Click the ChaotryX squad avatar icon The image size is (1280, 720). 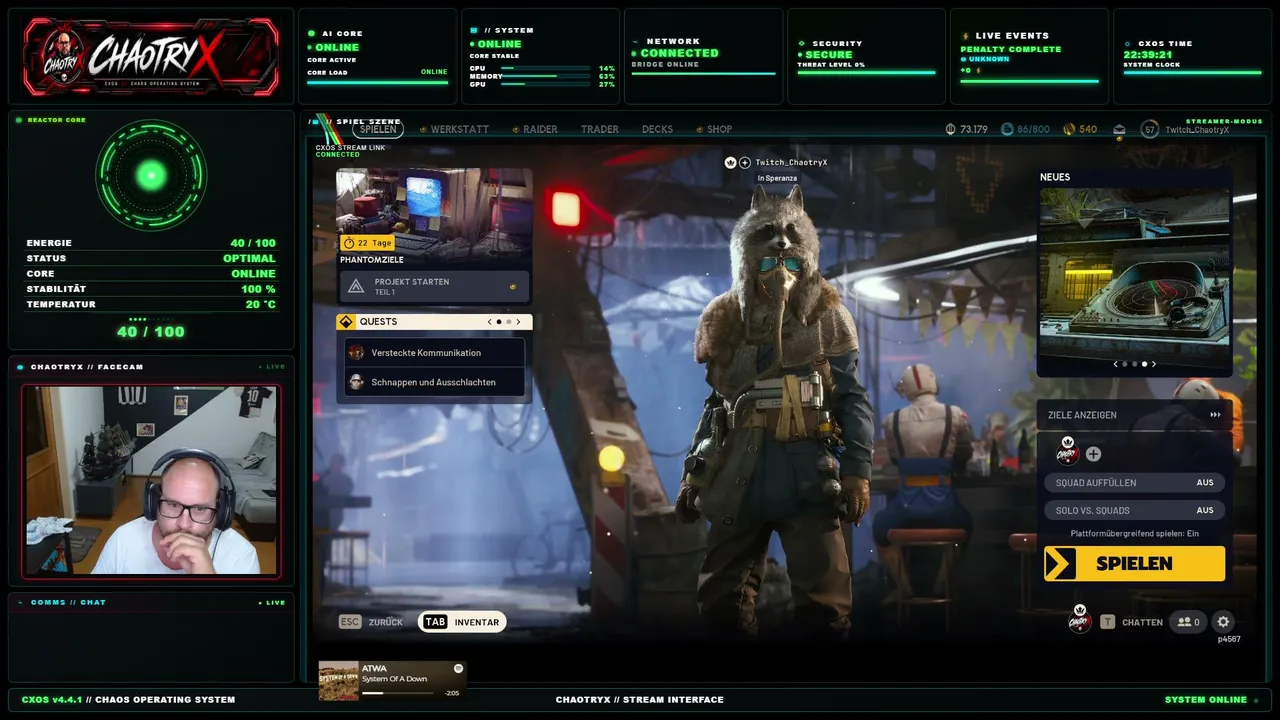1068,452
